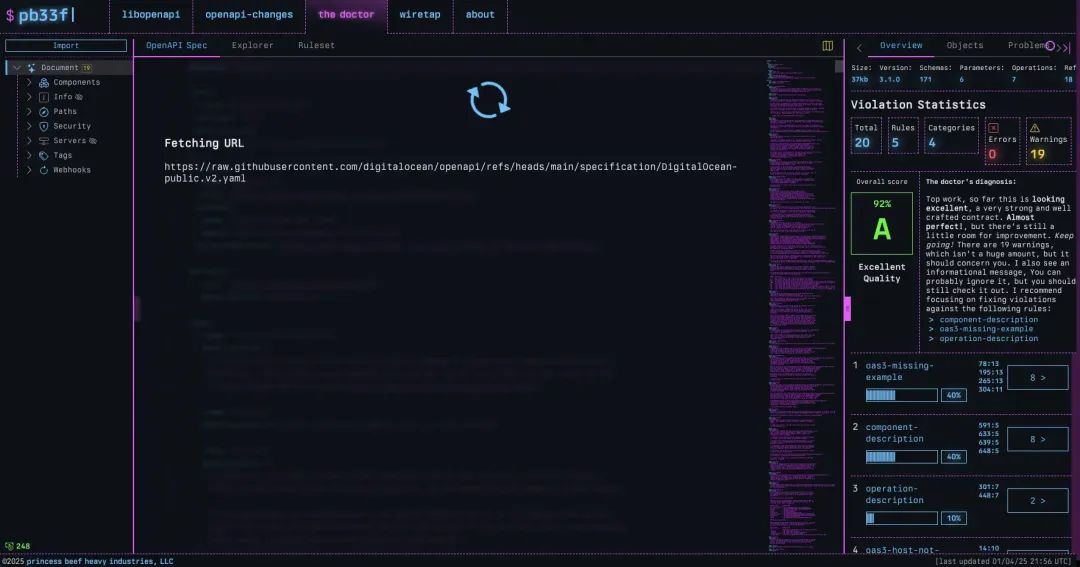
Task: Open the wiretap navigation tab
Action: 420,15
